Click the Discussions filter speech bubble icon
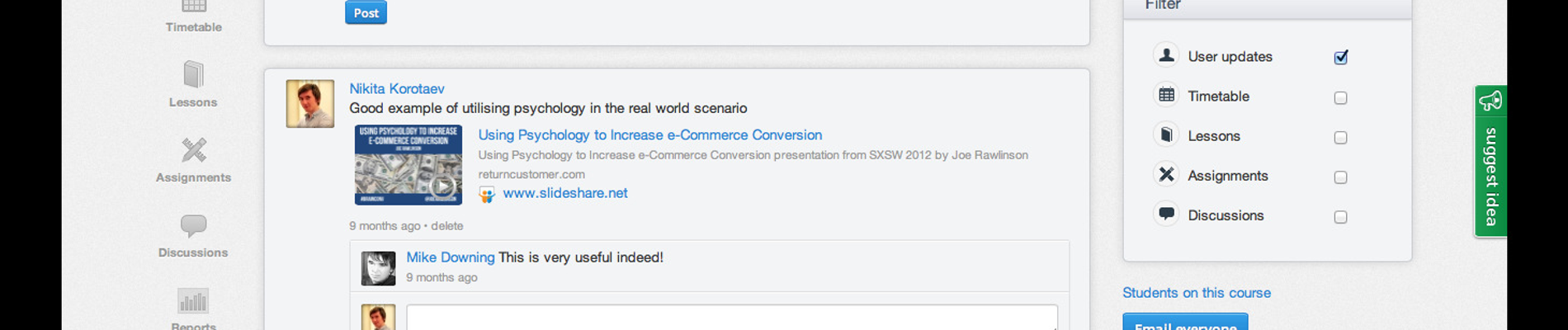 (x=1166, y=214)
